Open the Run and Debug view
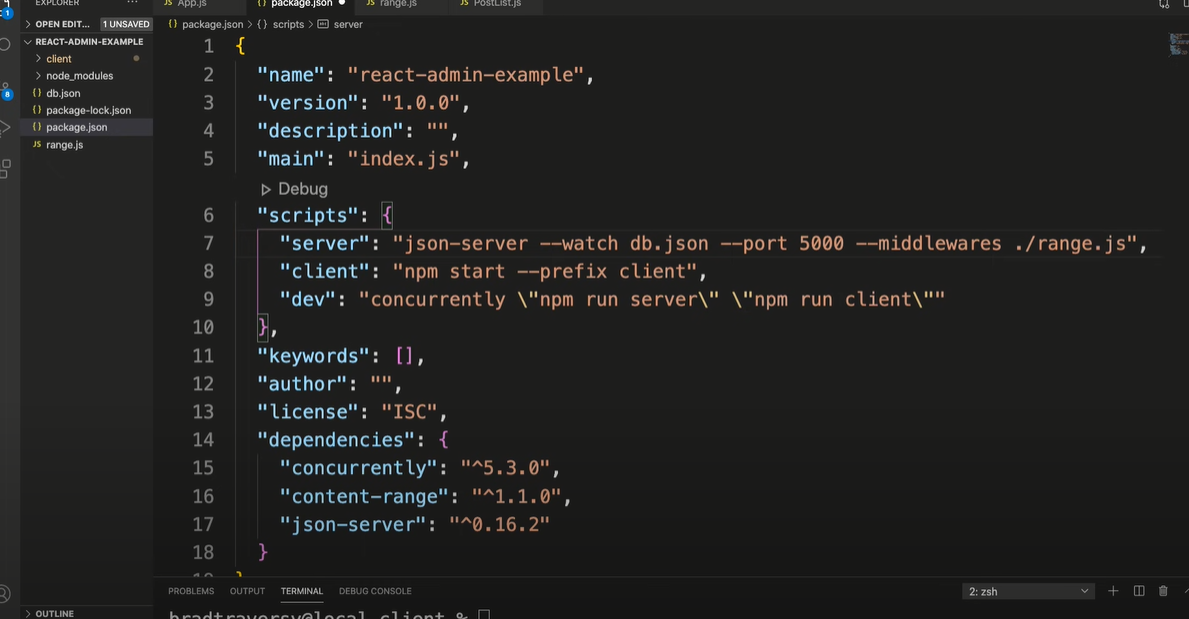The height and width of the screenshot is (619, 1189). click(4, 127)
